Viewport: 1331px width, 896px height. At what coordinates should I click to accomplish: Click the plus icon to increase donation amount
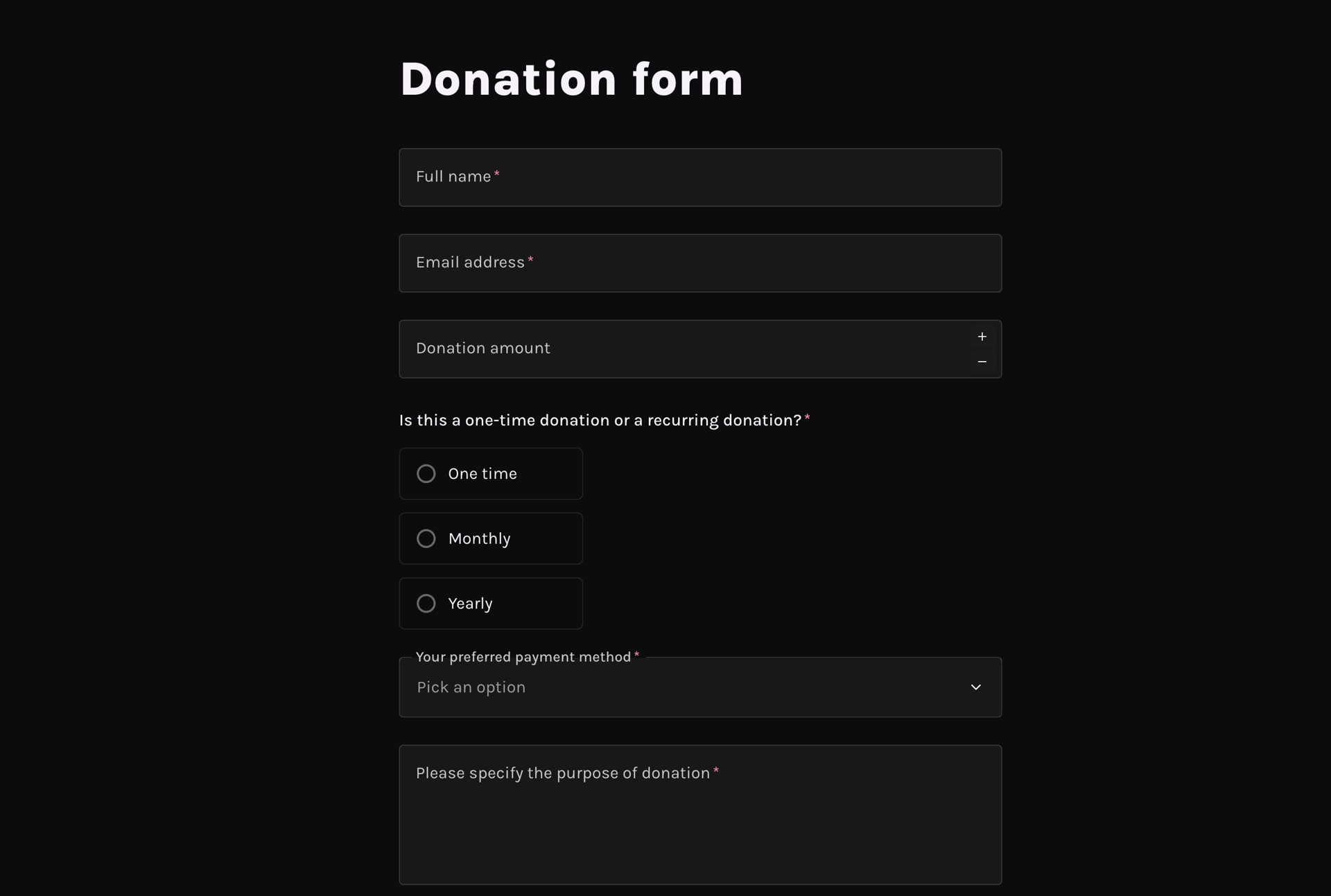(x=982, y=337)
